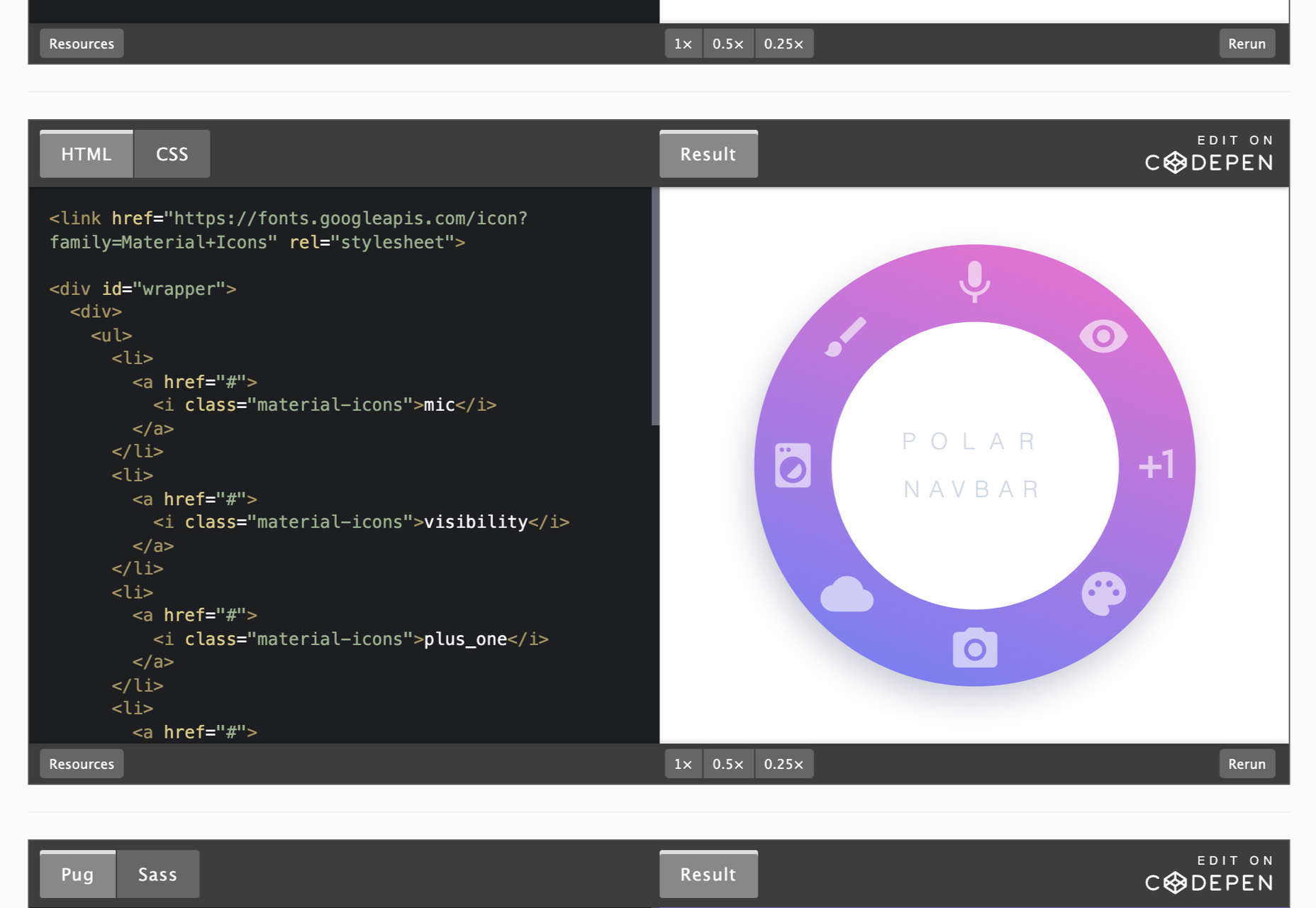Set 1× zoom in the top embed

point(683,43)
